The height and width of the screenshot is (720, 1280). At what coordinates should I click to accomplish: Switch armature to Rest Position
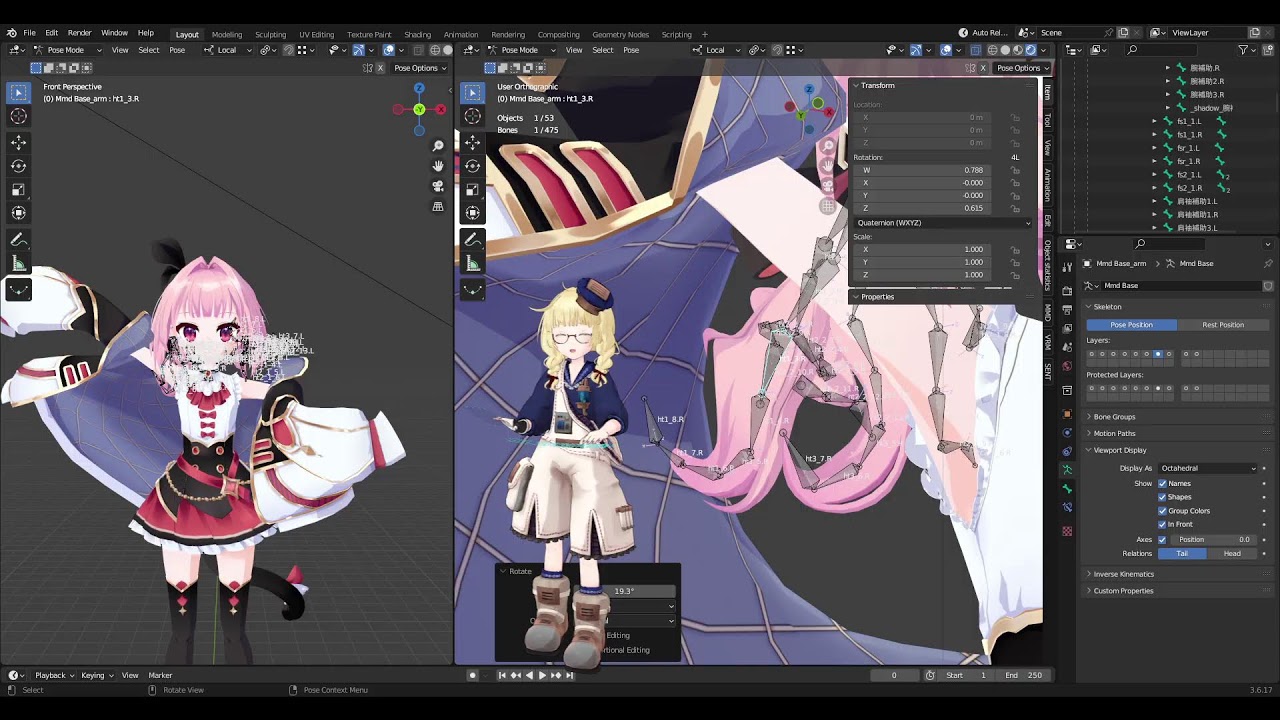[x=1223, y=325]
